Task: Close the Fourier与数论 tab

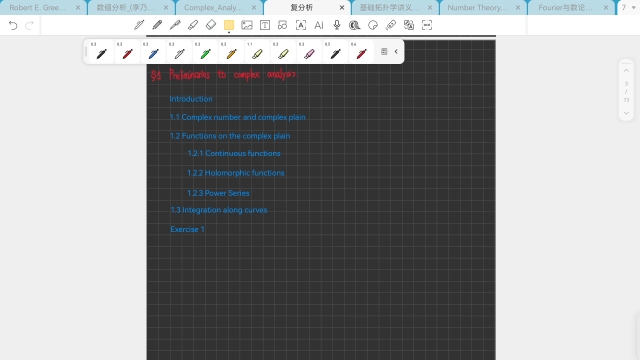Action: pos(606,7)
